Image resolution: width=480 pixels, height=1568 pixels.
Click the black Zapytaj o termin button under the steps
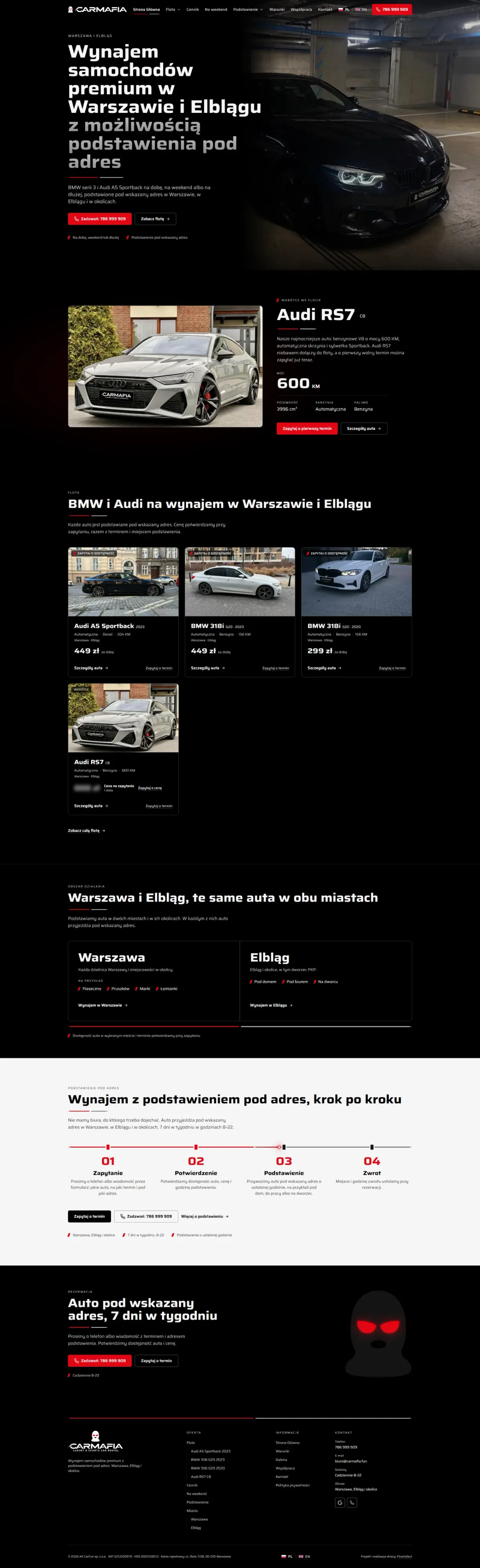(90, 1216)
